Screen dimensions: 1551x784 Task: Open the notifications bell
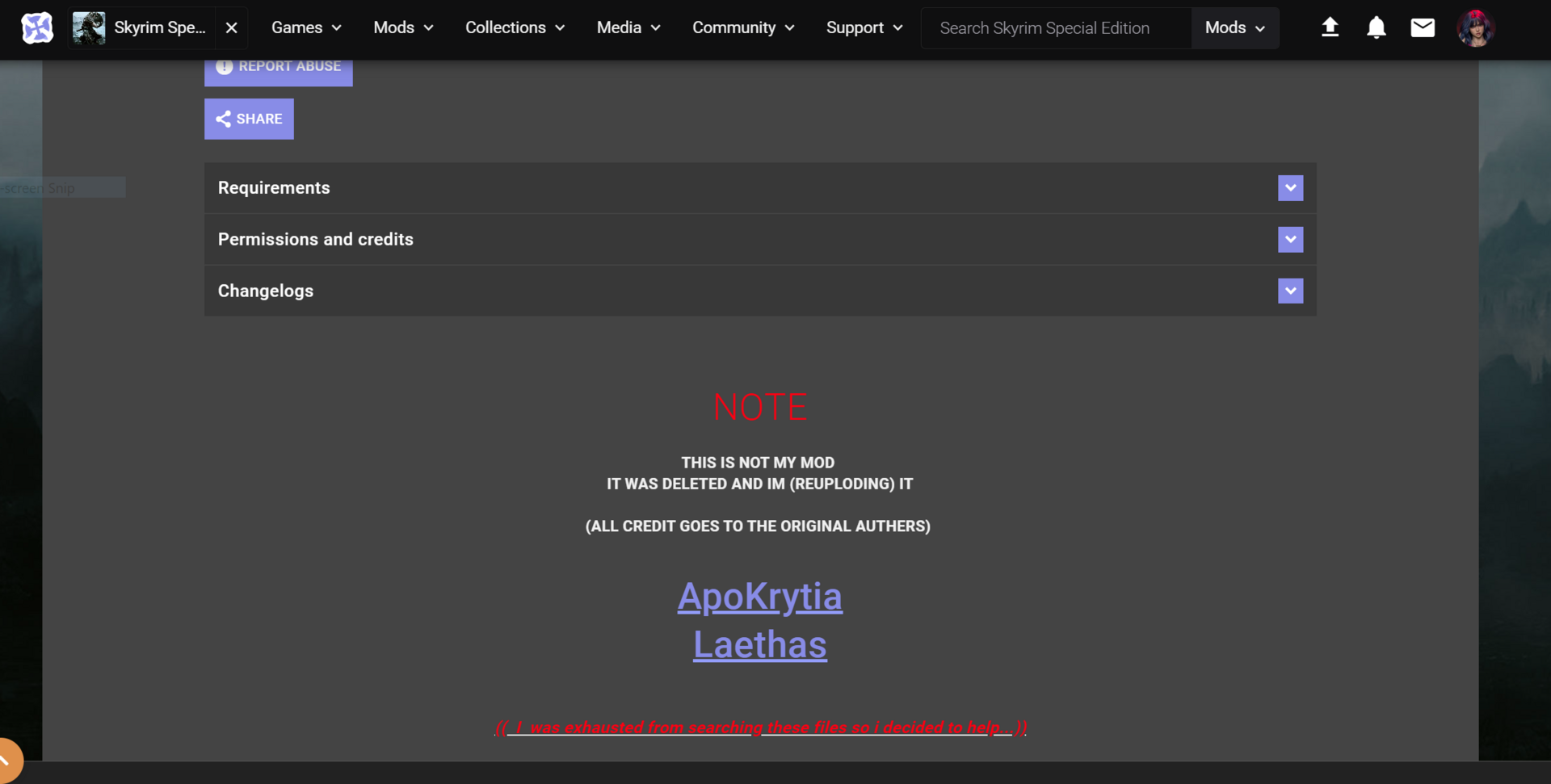pyautogui.click(x=1377, y=28)
